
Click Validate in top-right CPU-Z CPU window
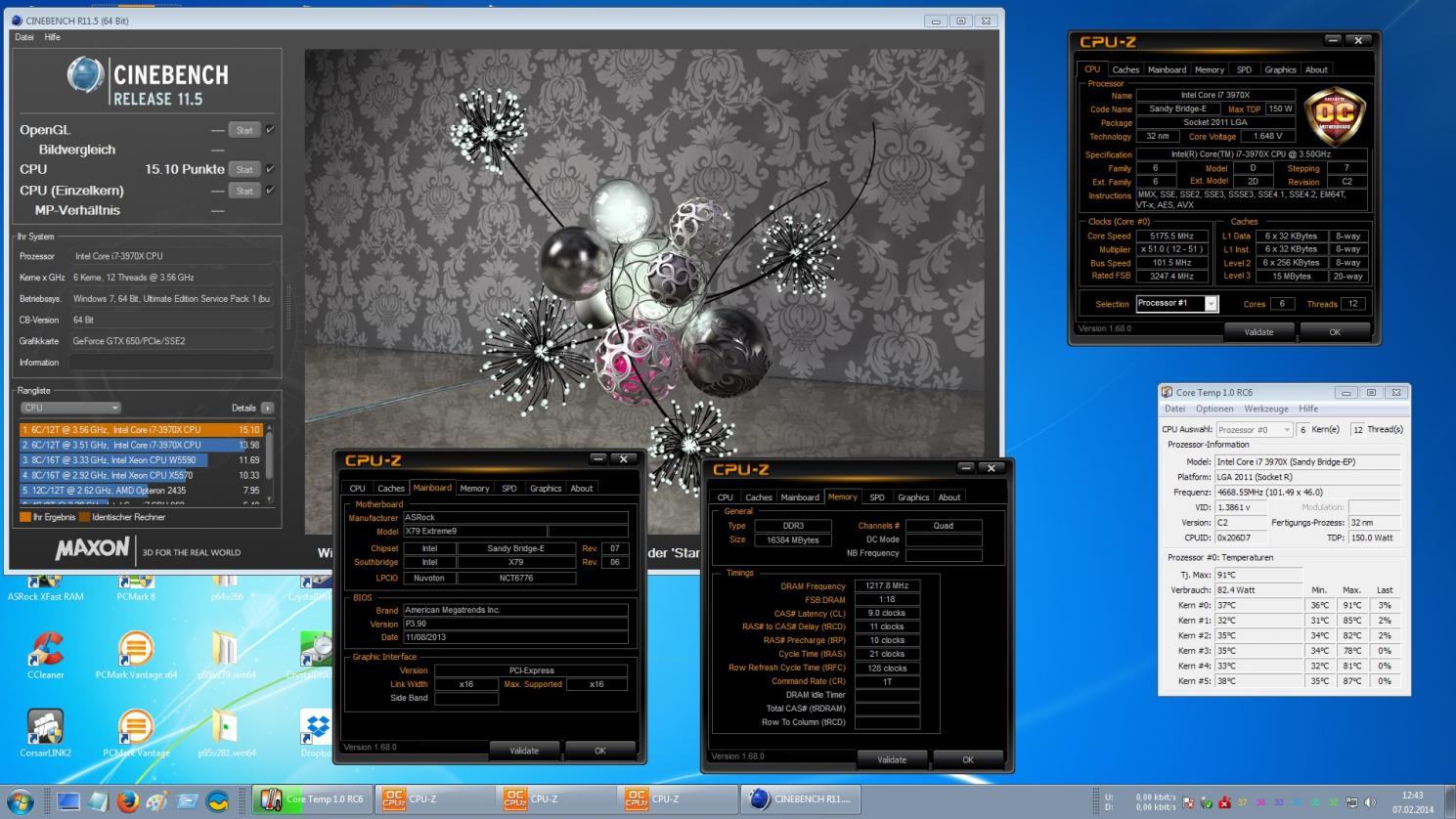coord(1258,332)
